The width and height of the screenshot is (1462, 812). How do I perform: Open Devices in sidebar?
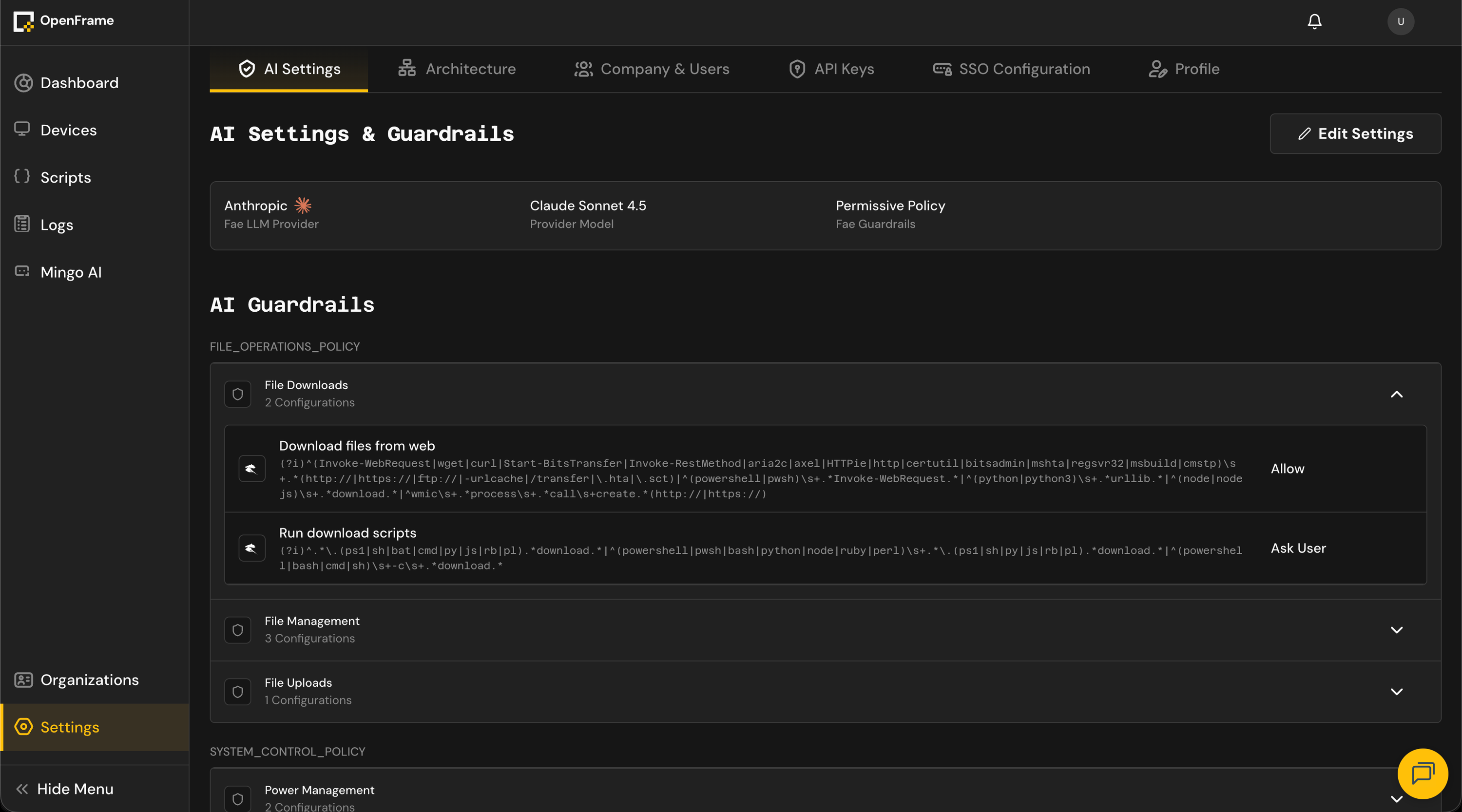(94, 130)
